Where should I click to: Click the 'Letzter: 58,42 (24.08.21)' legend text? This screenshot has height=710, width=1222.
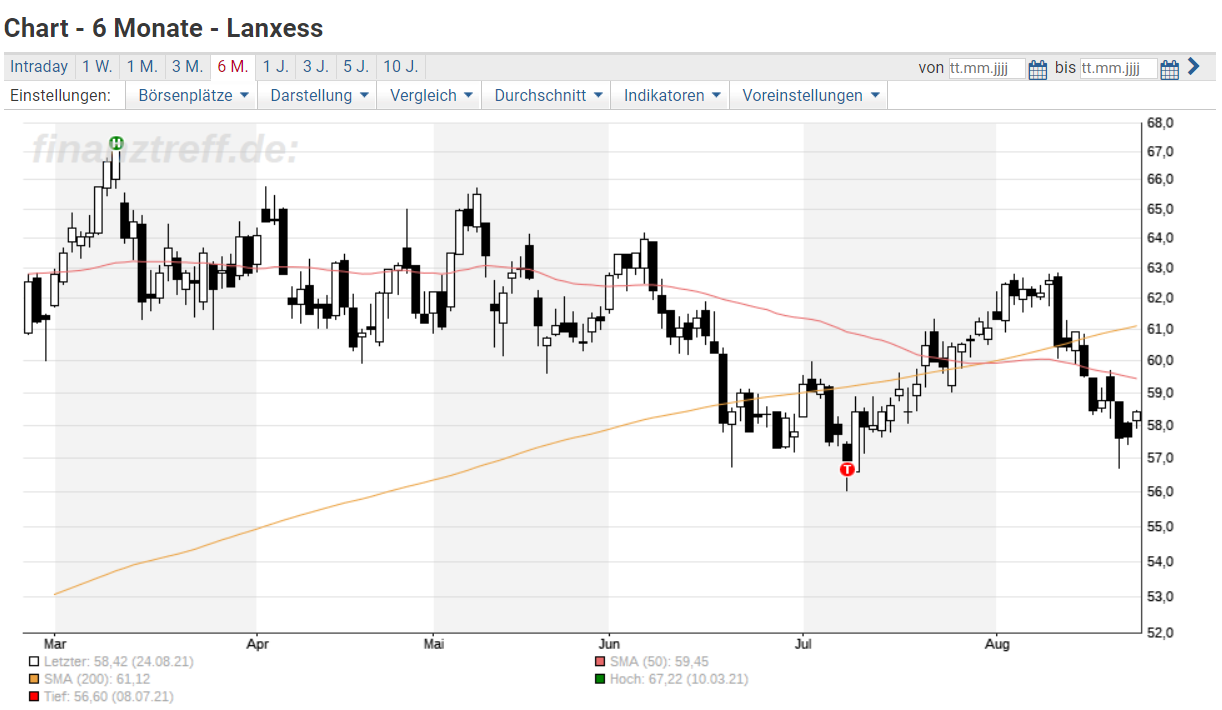coord(118,662)
